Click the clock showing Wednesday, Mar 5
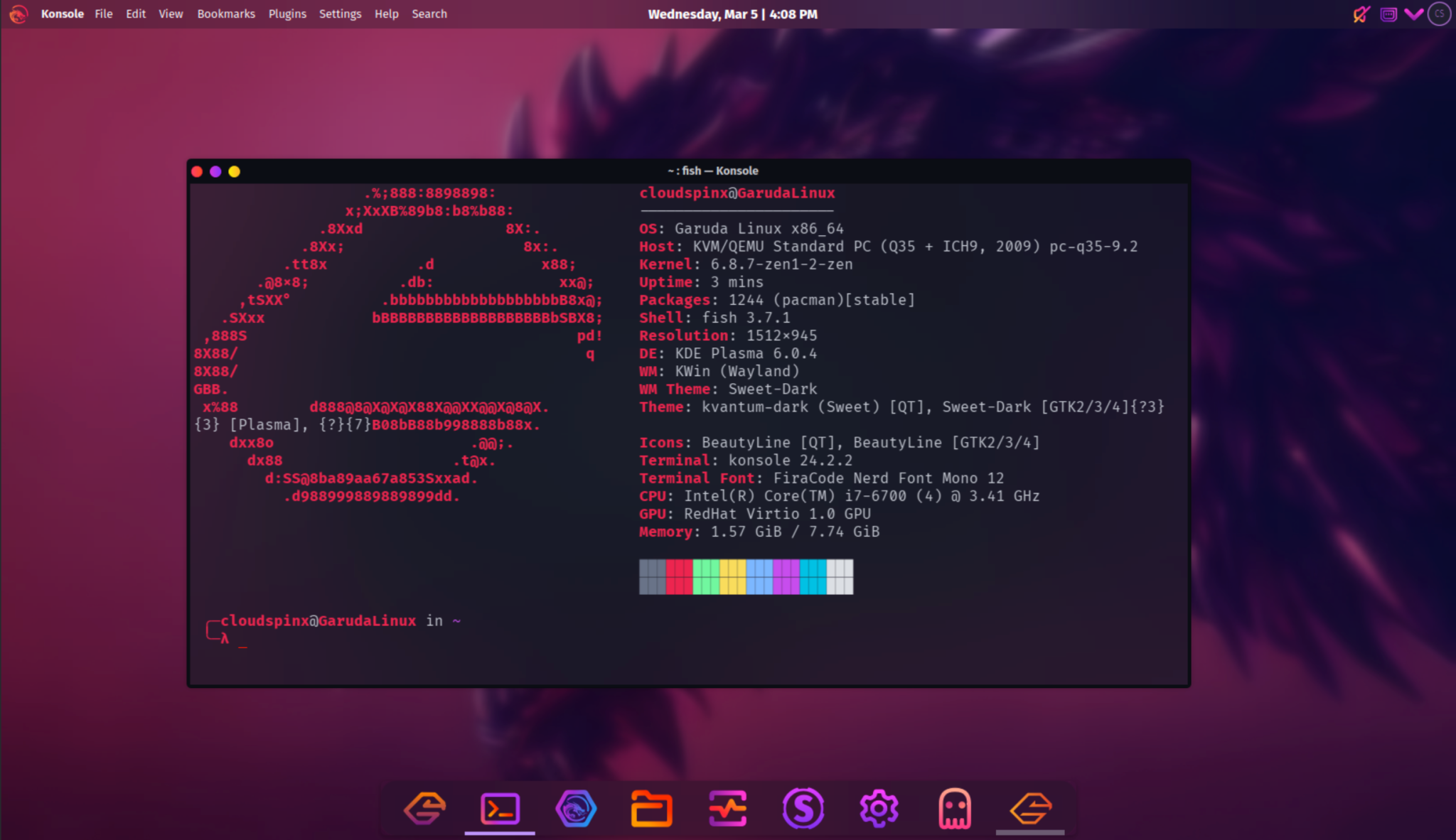 (x=734, y=14)
